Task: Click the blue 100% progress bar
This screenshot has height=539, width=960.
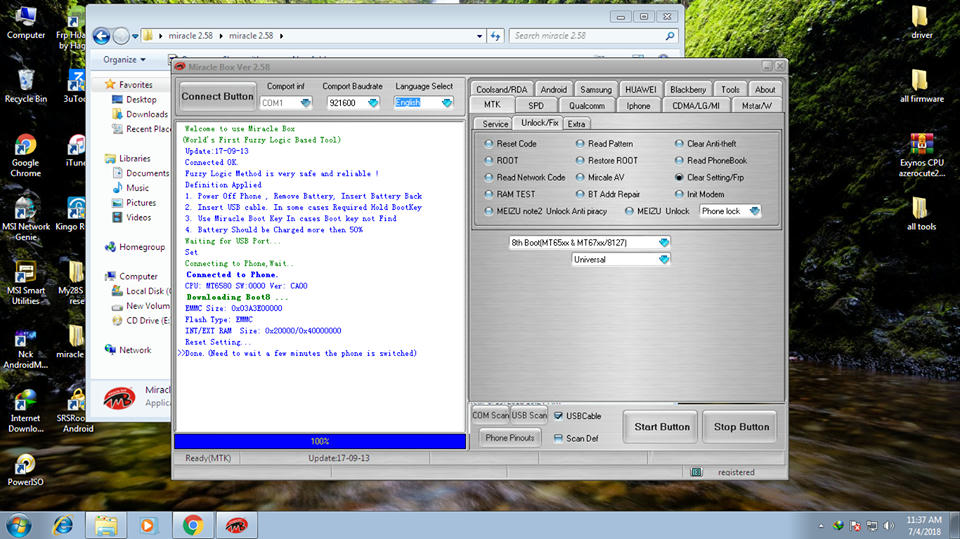Action: [320, 441]
